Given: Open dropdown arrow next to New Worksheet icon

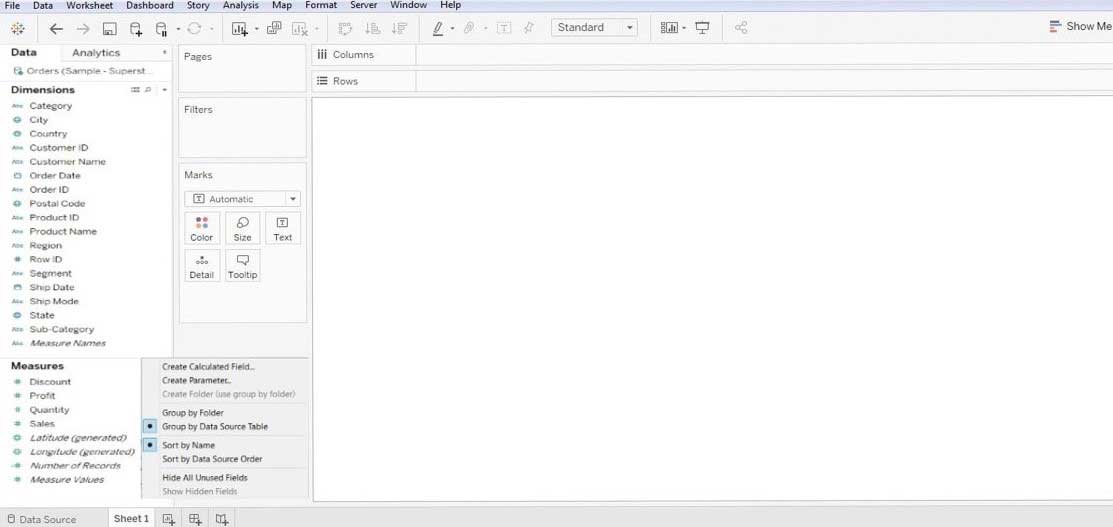Looking at the screenshot, I should pos(256,29).
